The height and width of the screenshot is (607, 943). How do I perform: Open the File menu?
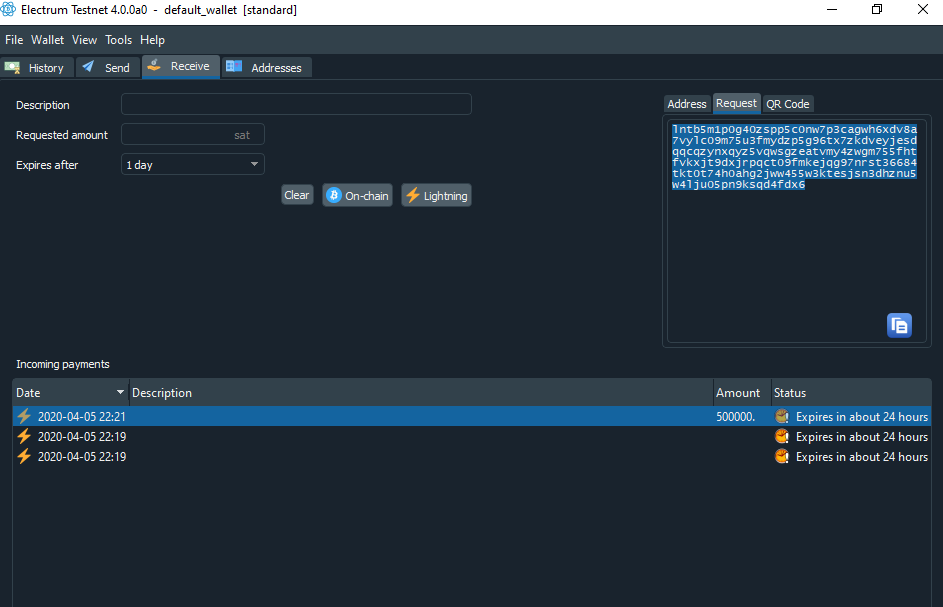[14, 40]
